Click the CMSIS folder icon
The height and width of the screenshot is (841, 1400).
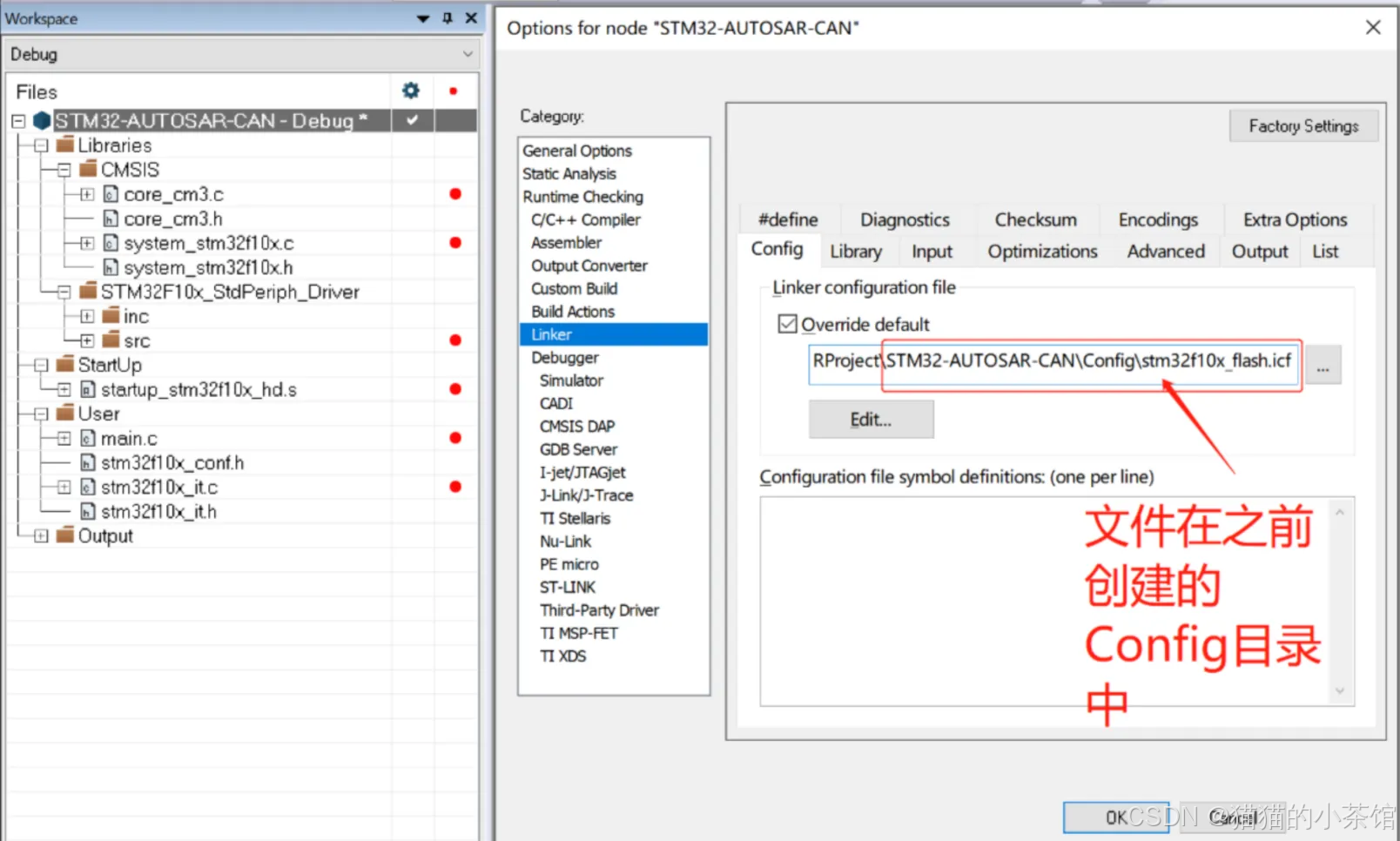(88, 169)
